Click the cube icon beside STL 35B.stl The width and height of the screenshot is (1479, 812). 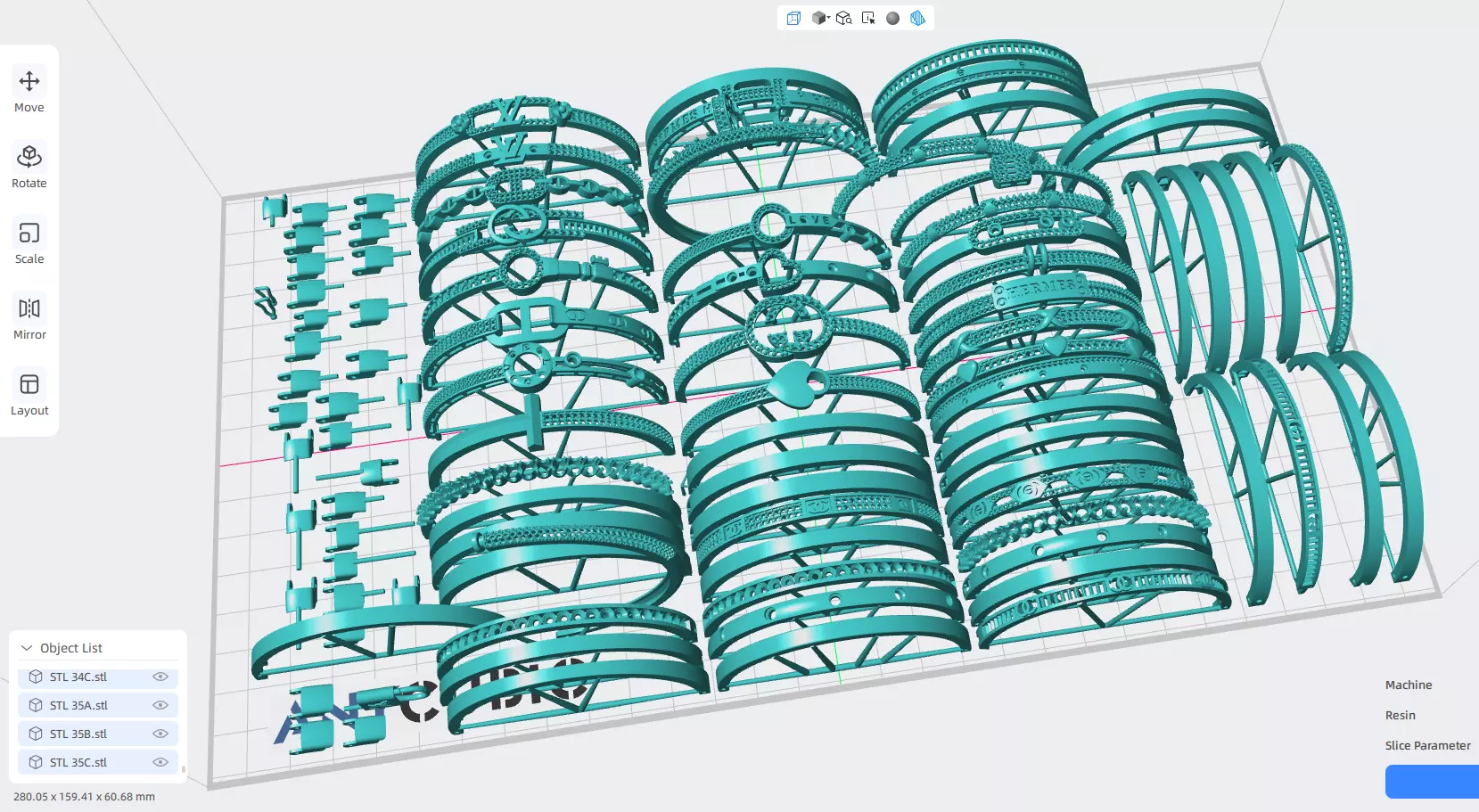[36, 734]
